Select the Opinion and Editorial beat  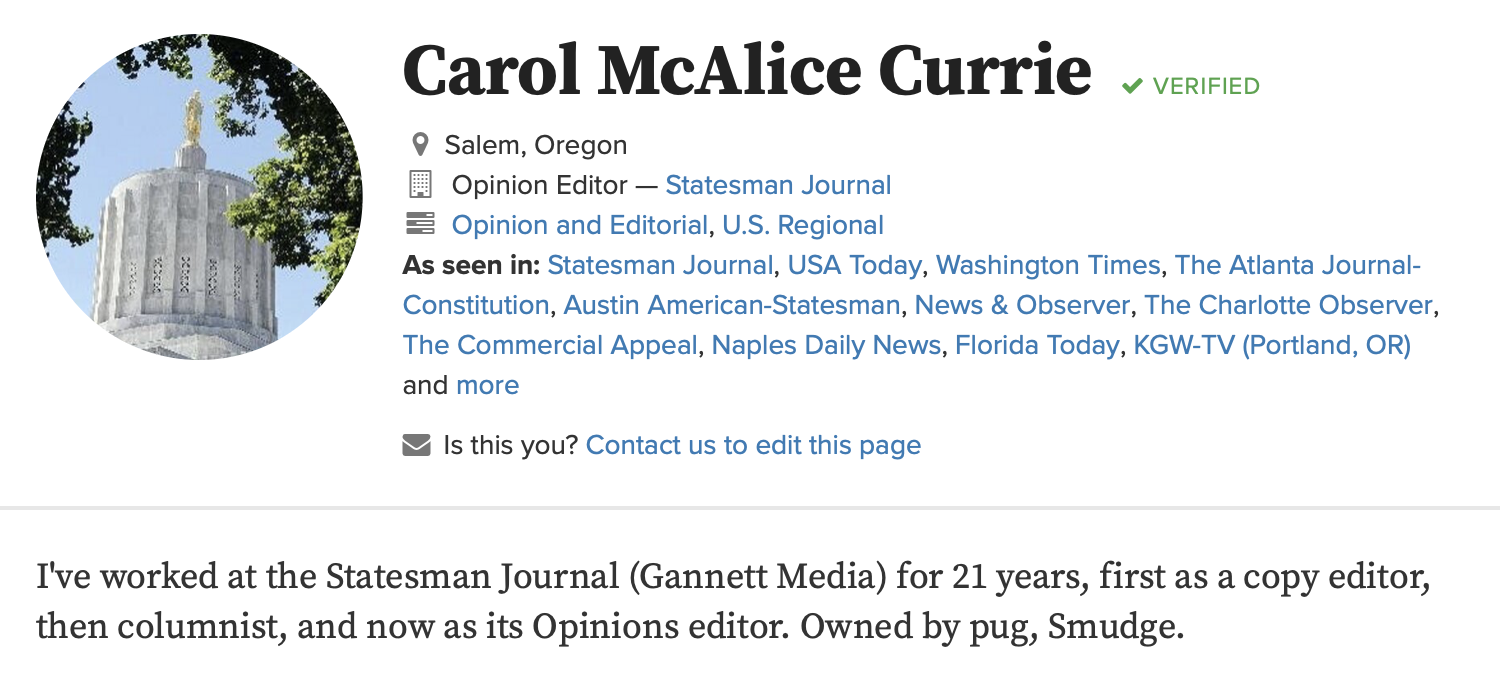point(579,225)
